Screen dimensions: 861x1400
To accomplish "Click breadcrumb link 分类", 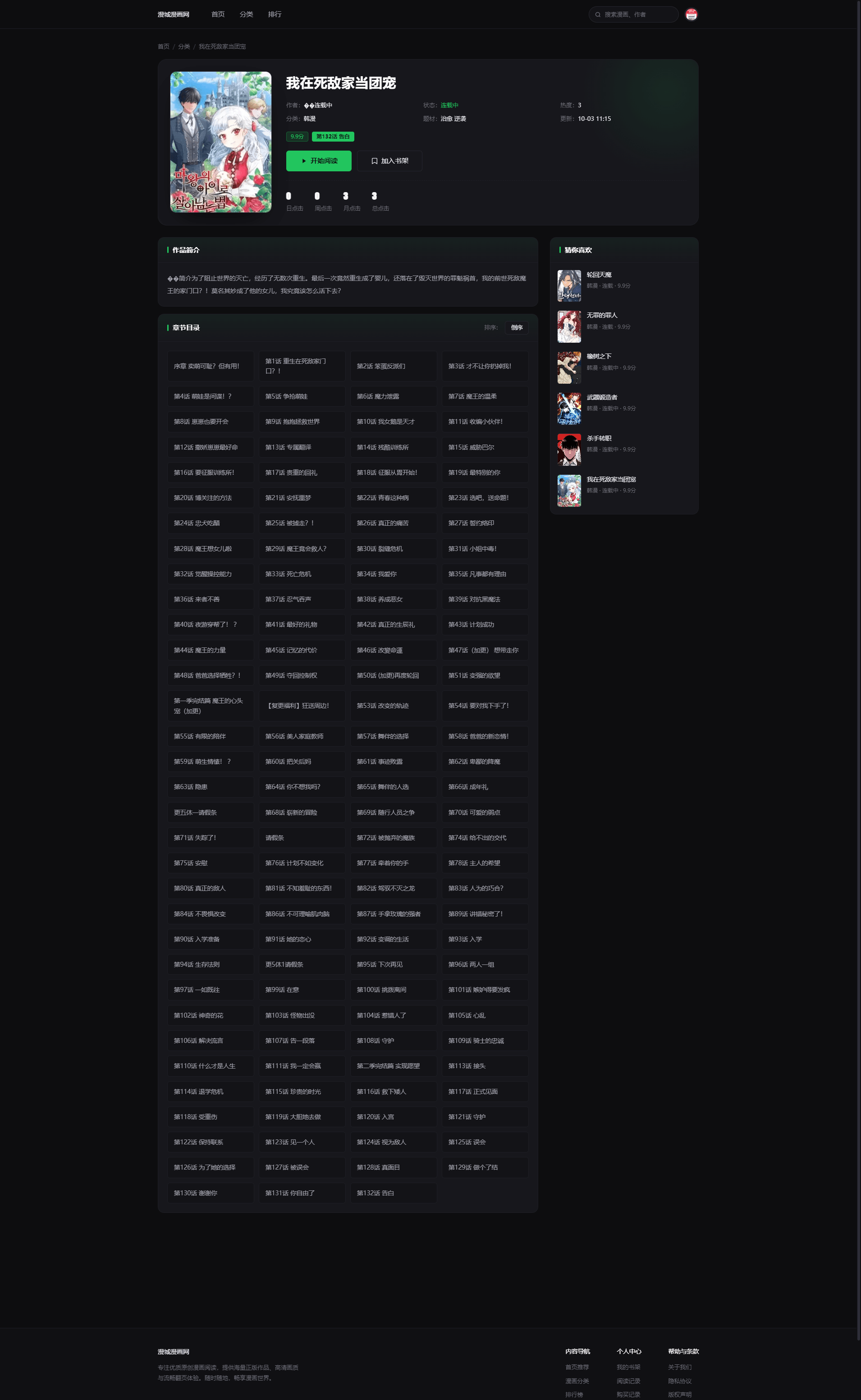I will click(x=184, y=47).
